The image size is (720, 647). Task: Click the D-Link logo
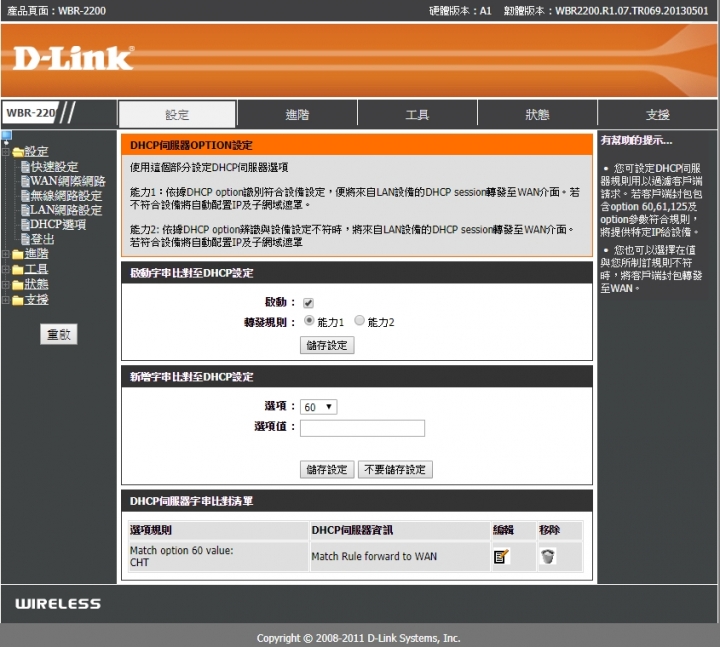click(73, 58)
